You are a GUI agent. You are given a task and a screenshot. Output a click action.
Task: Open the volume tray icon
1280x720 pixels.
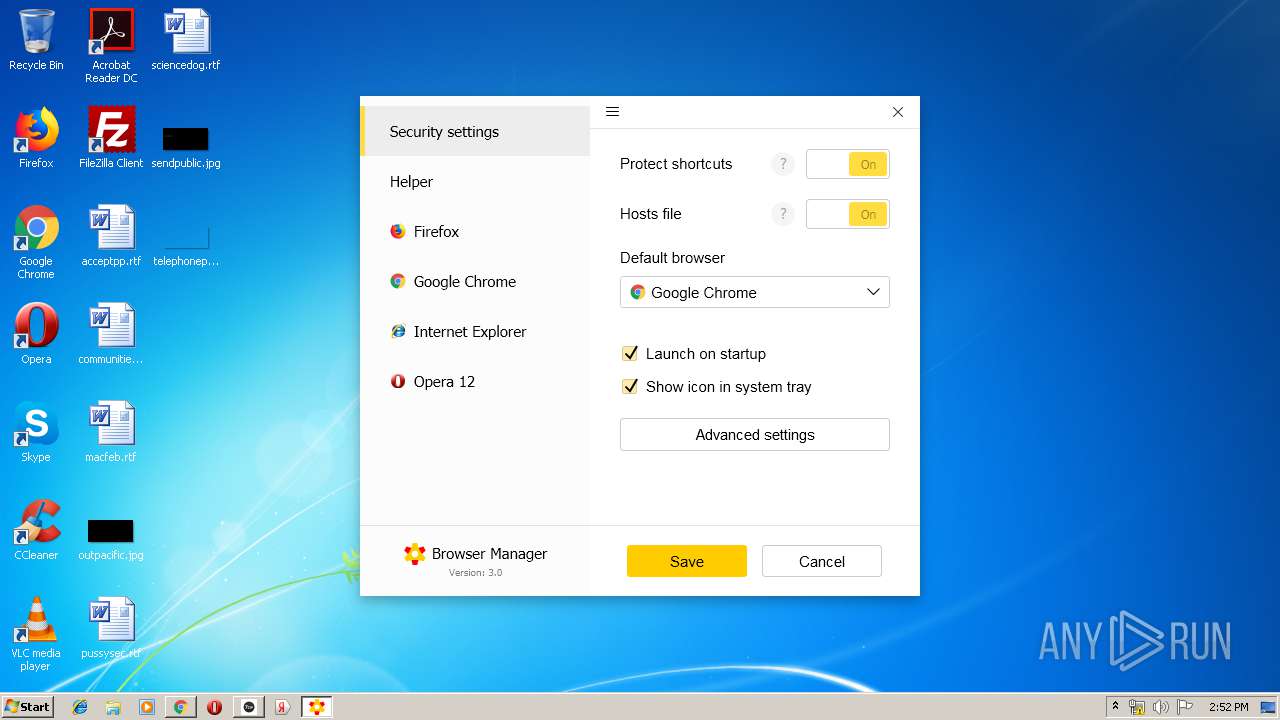tap(1161, 707)
